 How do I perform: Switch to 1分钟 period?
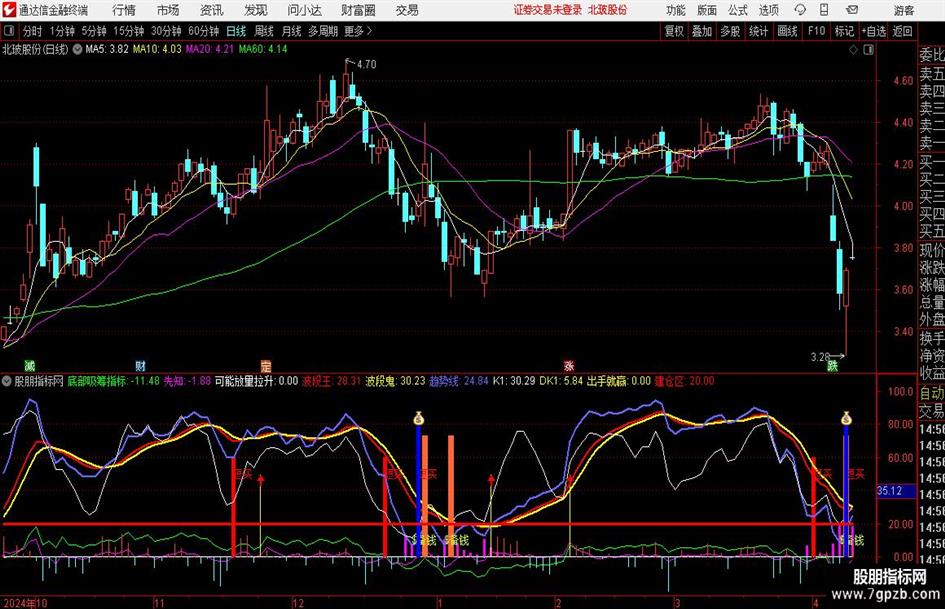pos(62,31)
